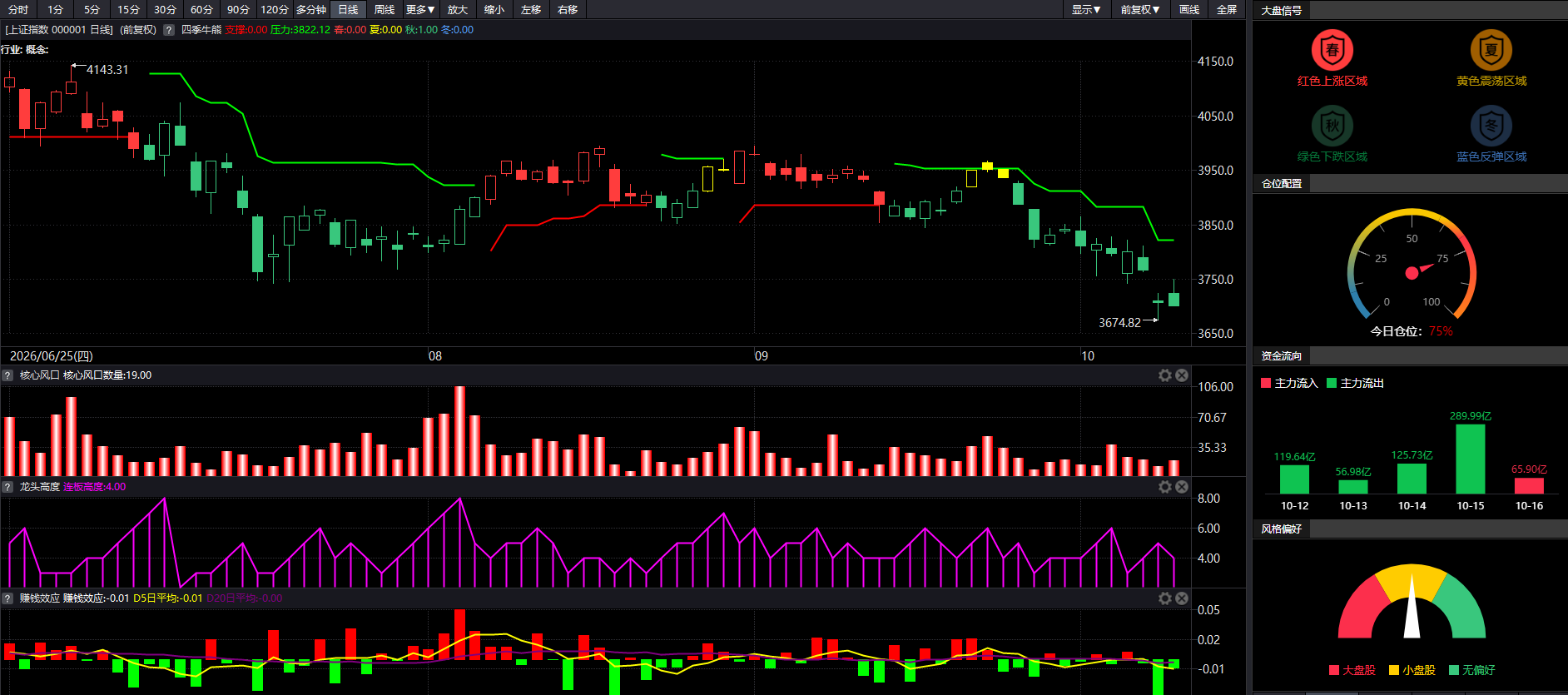
Task: Click the 秋 autumn signal icon
Action: point(1332,126)
